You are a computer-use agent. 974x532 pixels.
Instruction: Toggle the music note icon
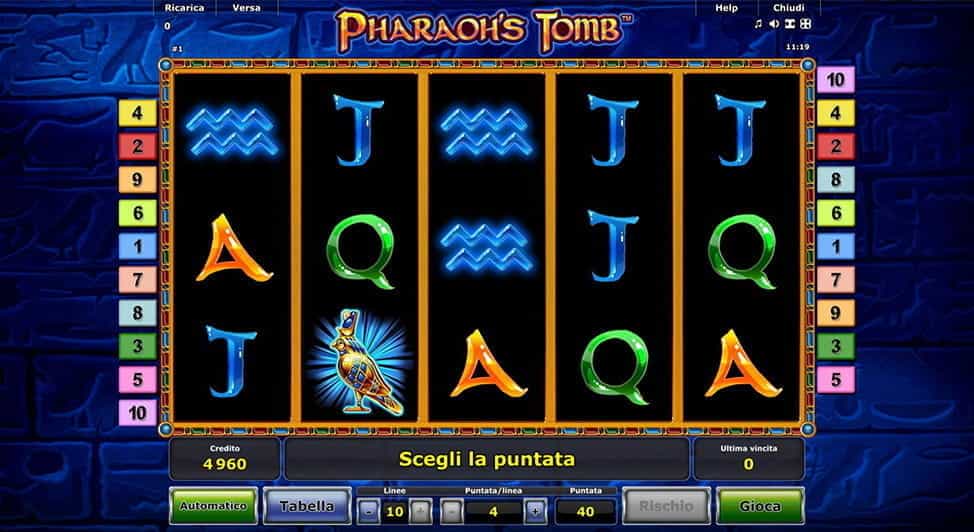[758, 24]
